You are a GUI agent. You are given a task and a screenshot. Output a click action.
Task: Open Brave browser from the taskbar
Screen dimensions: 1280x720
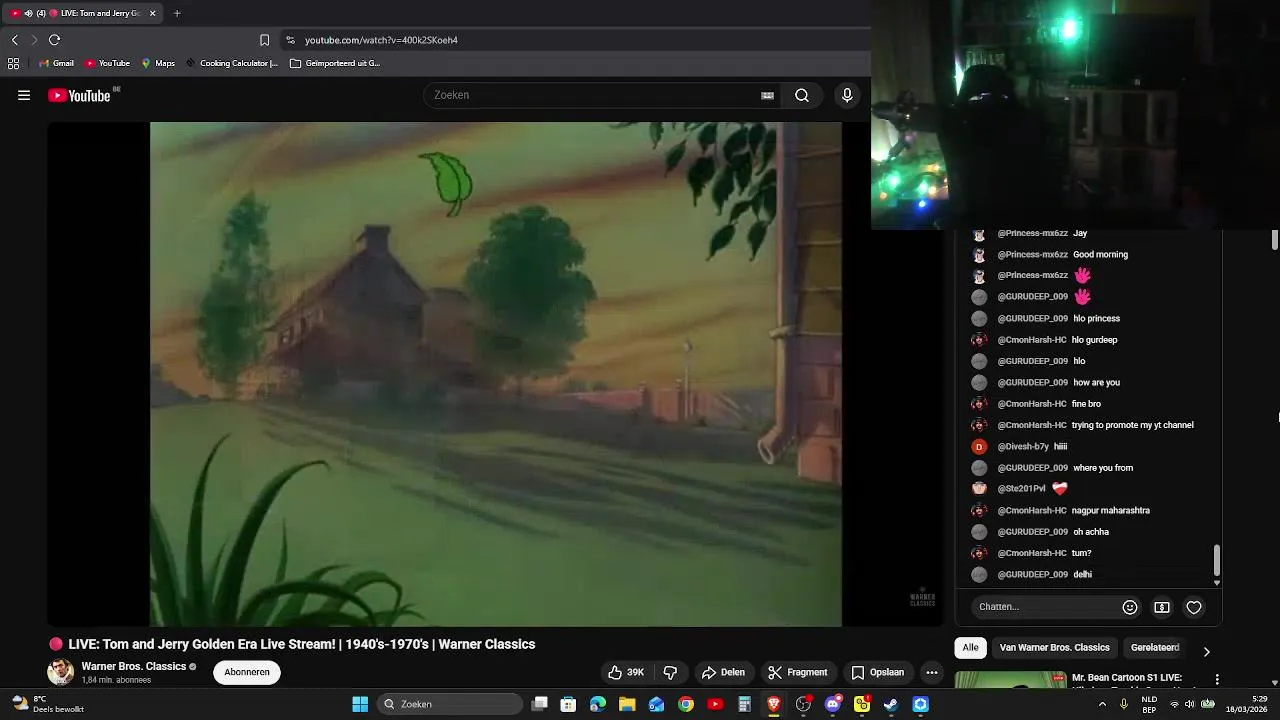(774, 704)
